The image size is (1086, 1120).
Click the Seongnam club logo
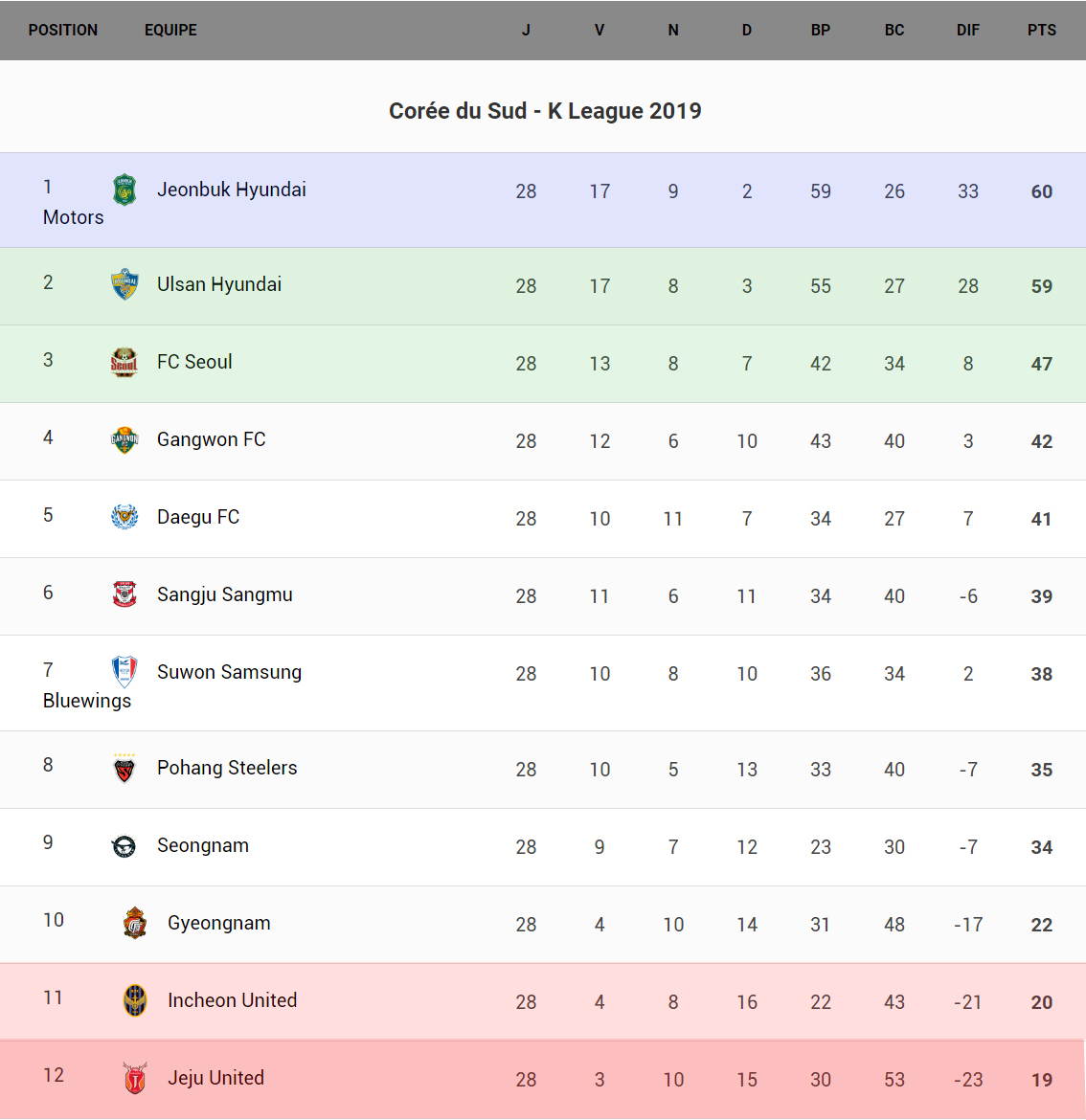[x=124, y=845]
